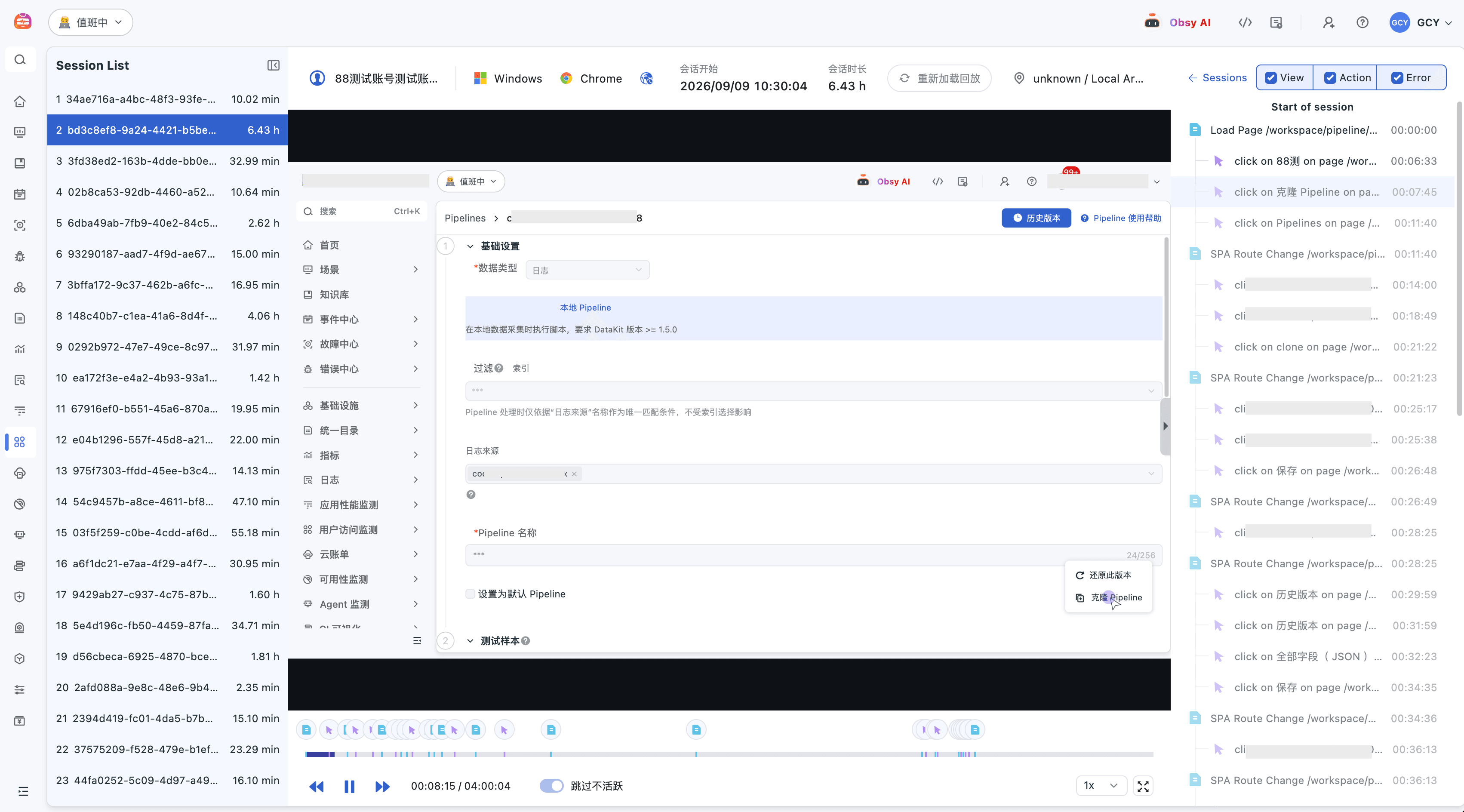Collapse the Session List panel
1464x812 pixels.
point(274,65)
